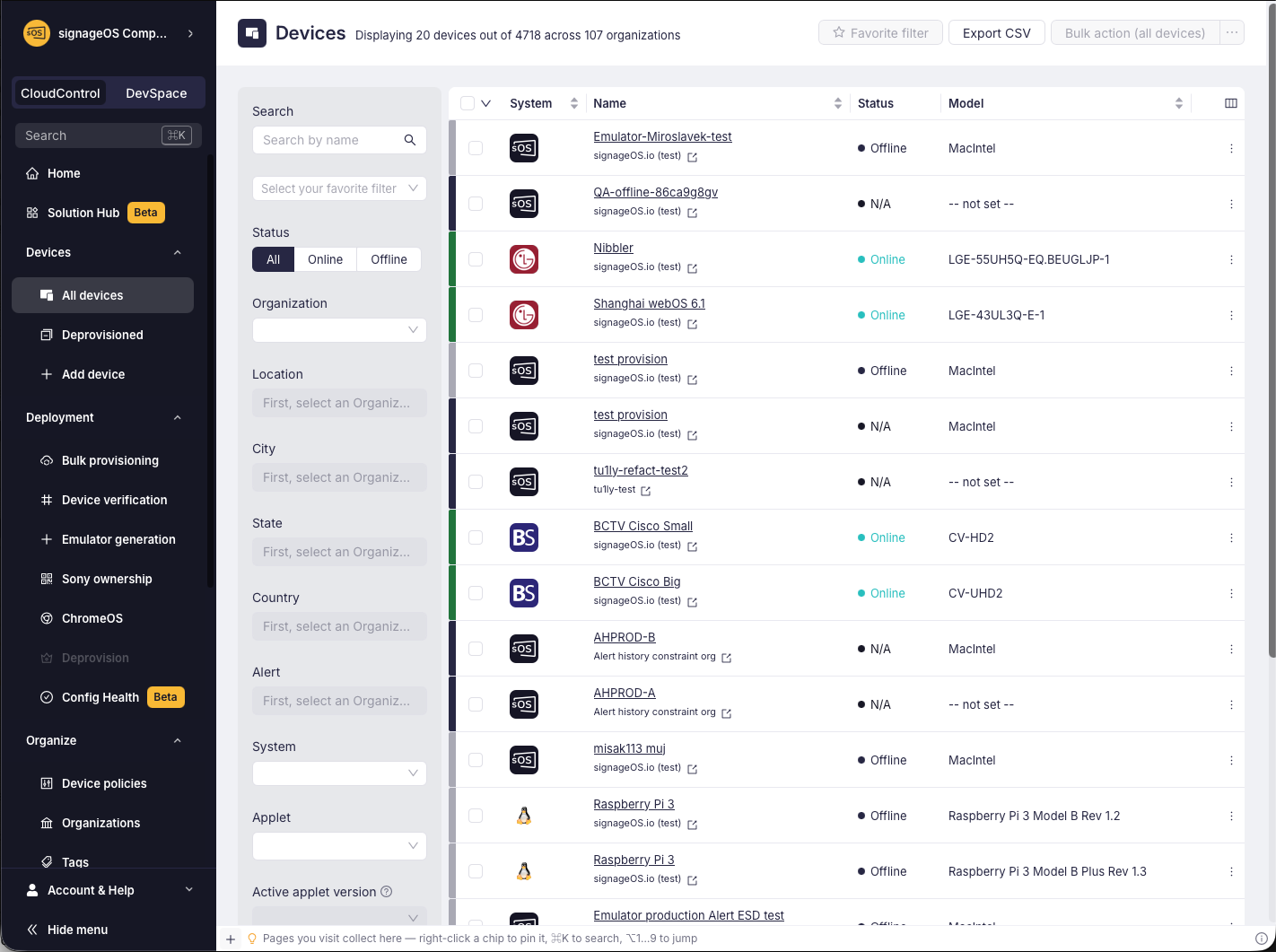
Task: Click external link icon beside tu1ly-test organization
Action: [x=646, y=491]
